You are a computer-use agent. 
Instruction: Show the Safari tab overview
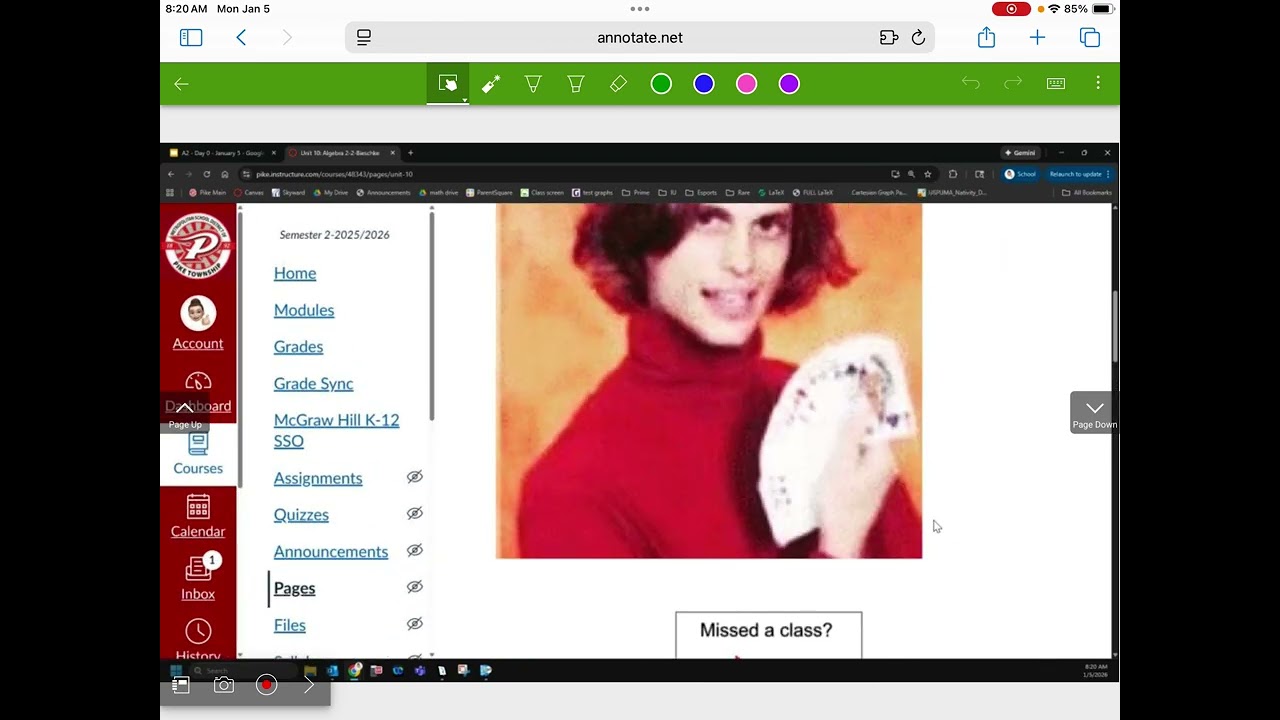coord(1090,38)
